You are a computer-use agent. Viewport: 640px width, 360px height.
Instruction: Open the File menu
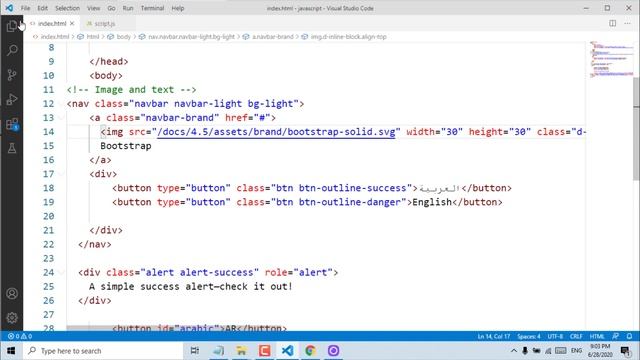point(25,8)
